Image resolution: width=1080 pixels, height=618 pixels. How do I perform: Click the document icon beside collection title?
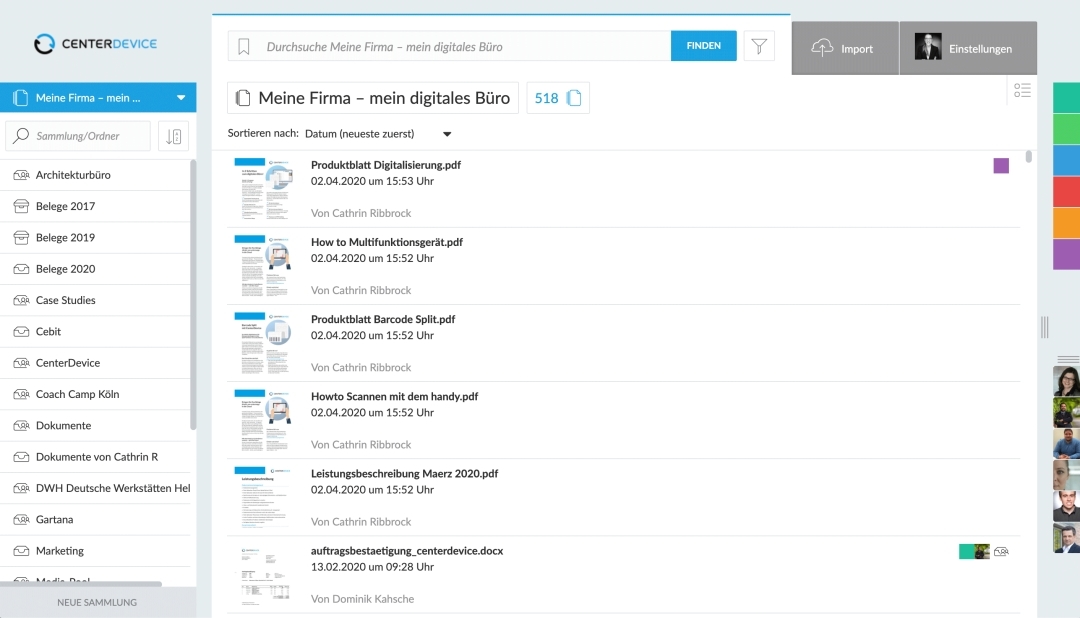[242, 98]
